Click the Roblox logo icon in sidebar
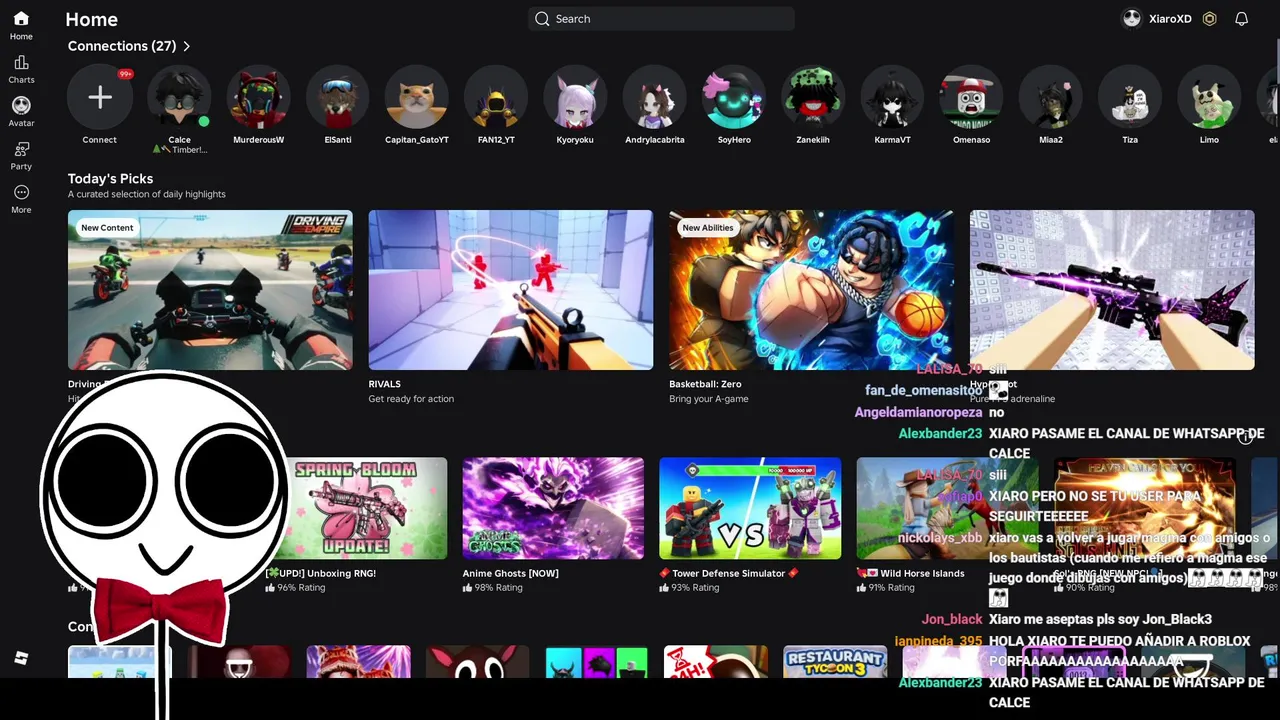This screenshot has height=720, width=1280. tap(21, 658)
